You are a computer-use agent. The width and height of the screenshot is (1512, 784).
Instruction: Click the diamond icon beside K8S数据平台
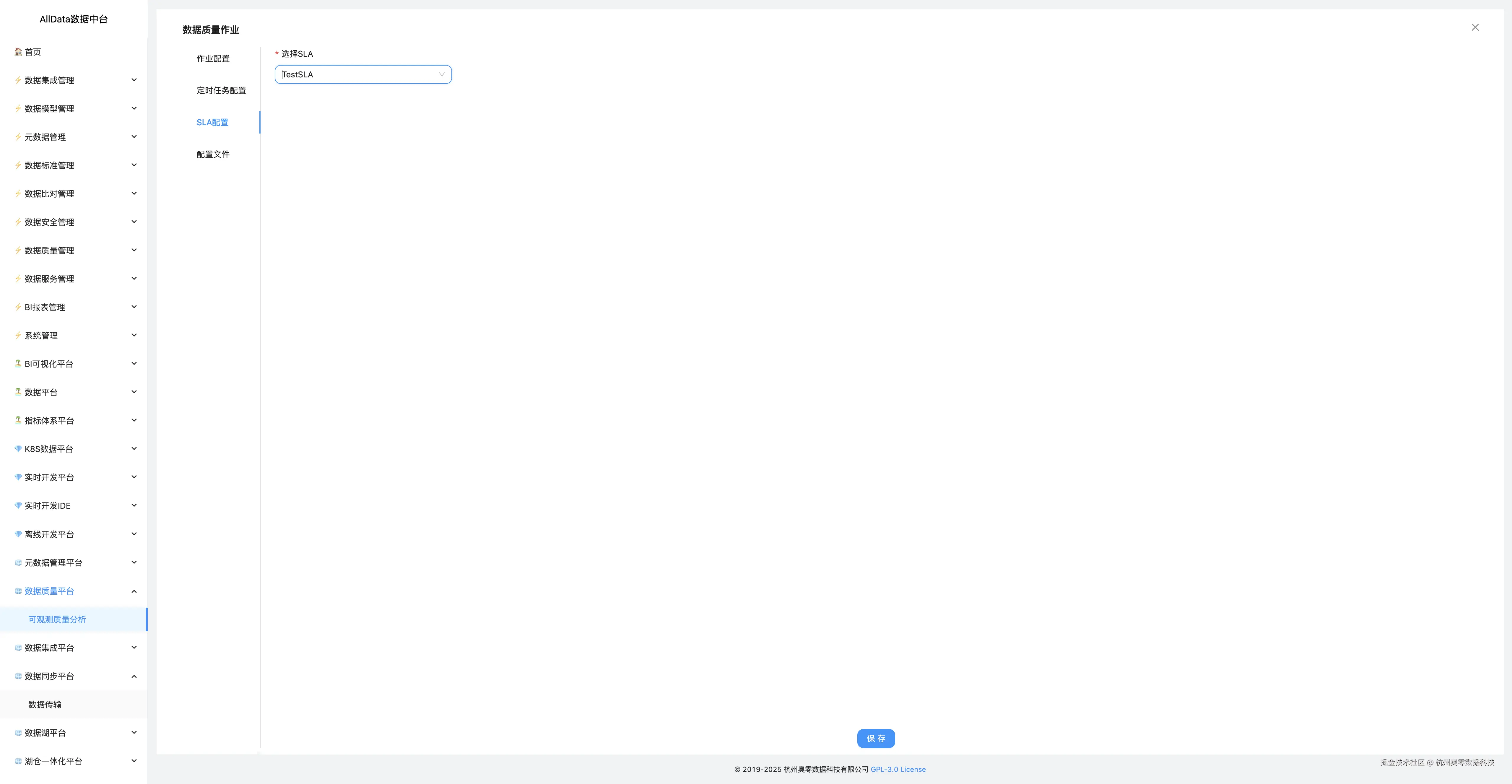tap(18, 448)
